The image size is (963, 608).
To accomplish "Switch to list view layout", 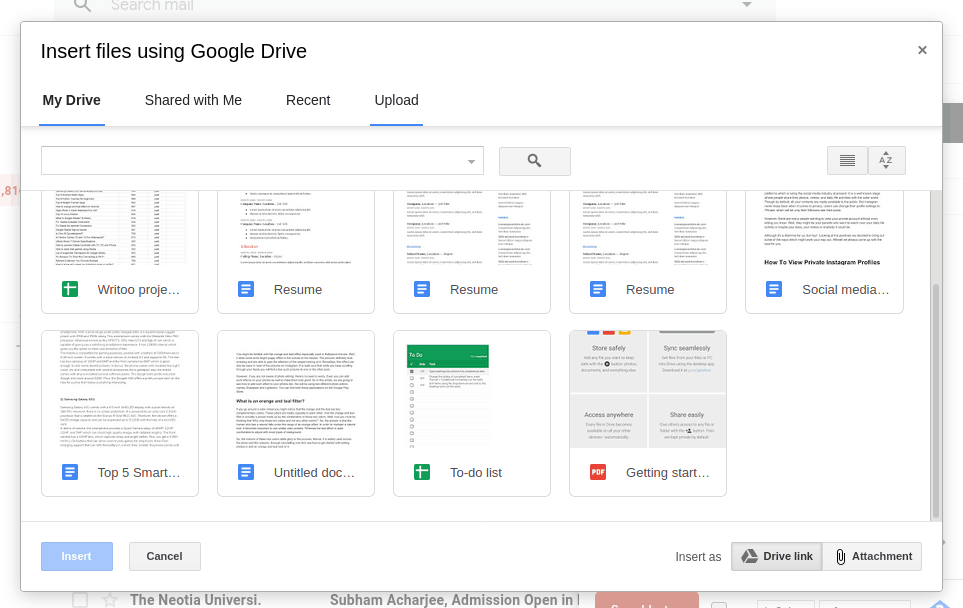I will [x=847, y=160].
